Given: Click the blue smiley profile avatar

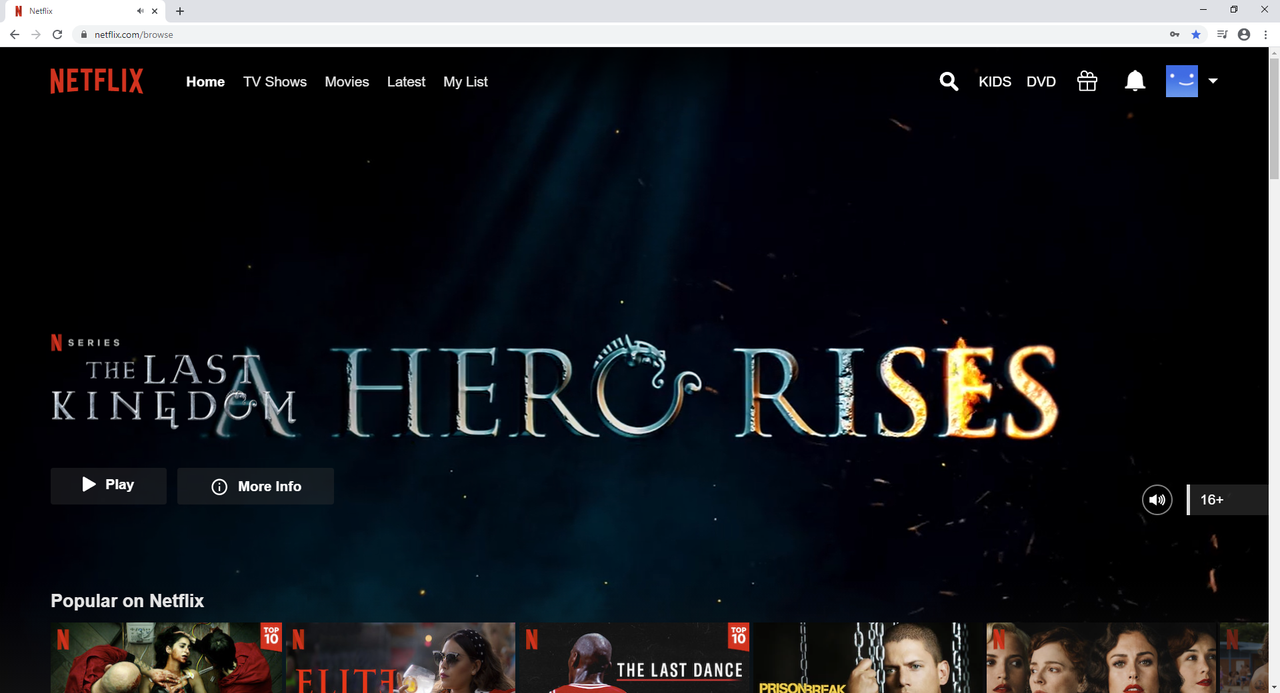Looking at the screenshot, I should [1182, 81].
